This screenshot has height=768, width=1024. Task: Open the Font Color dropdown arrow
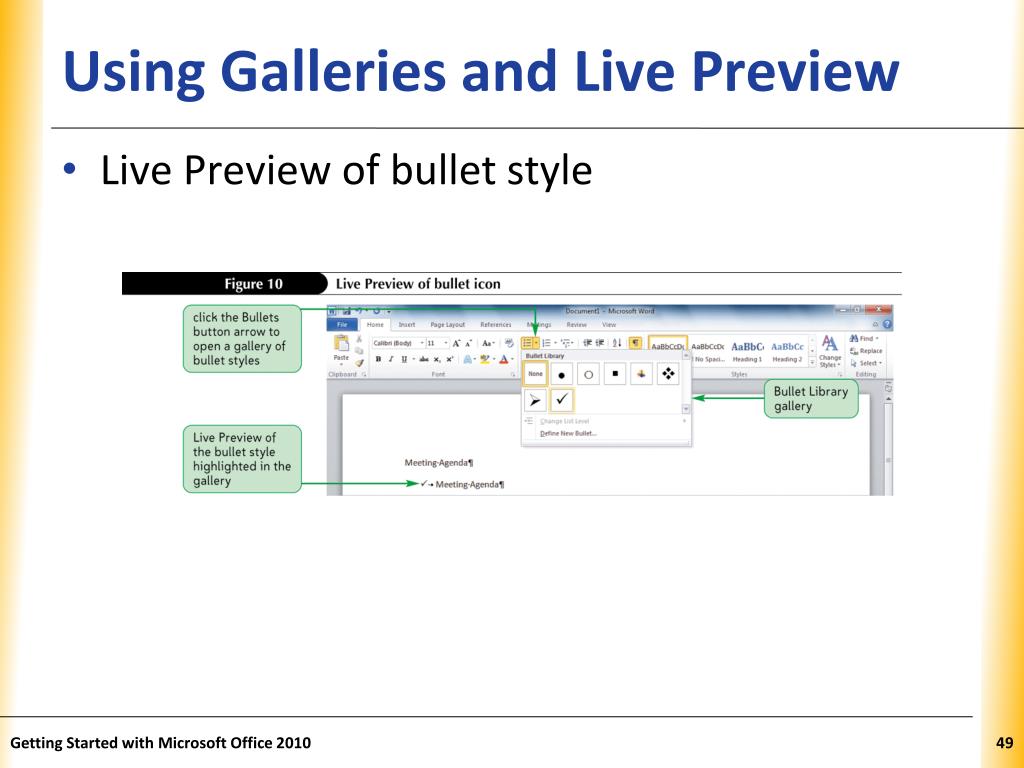[x=512, y=359]
